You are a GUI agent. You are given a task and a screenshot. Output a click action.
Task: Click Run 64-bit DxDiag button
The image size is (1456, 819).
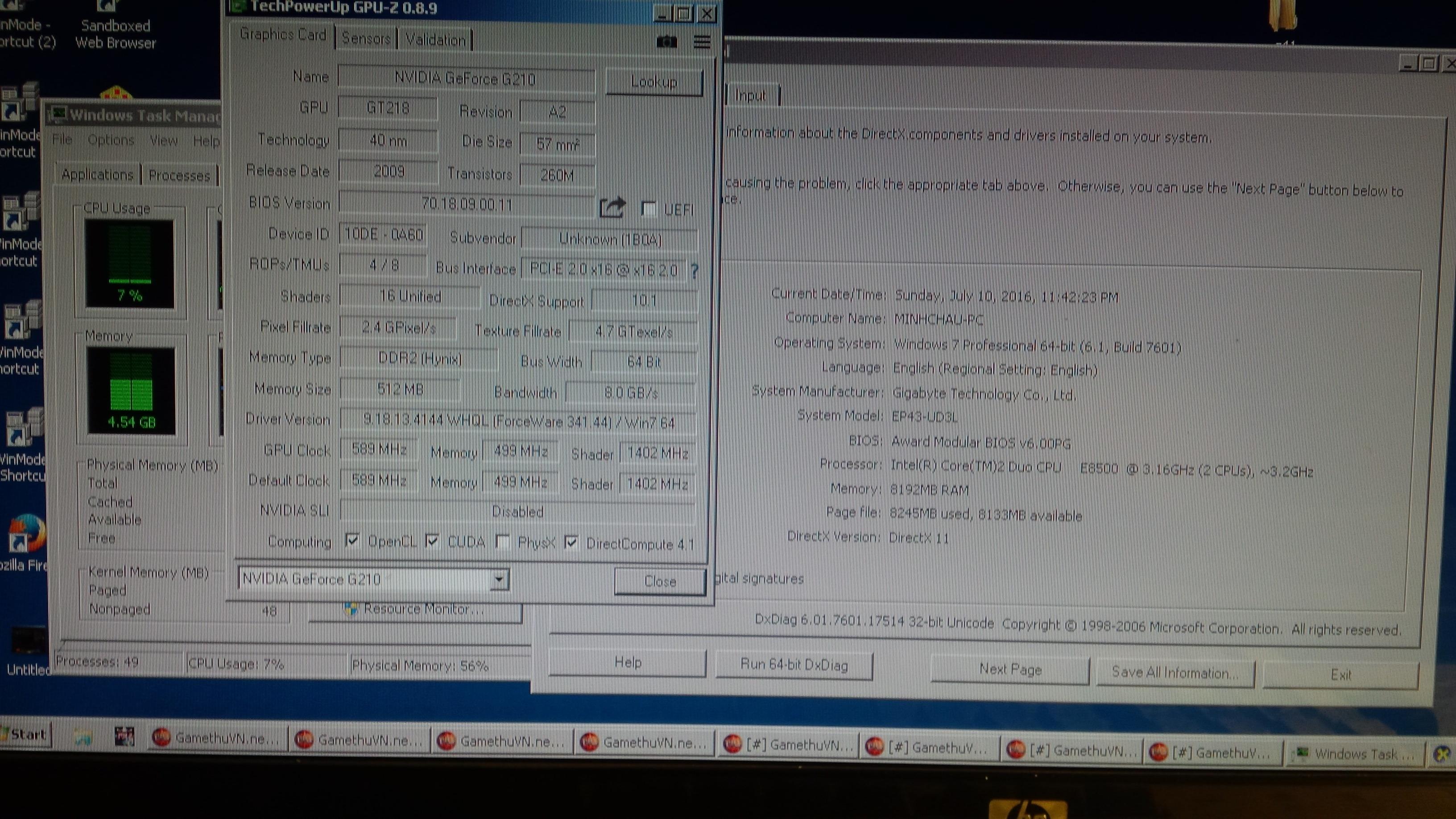[x=794, y=665]
